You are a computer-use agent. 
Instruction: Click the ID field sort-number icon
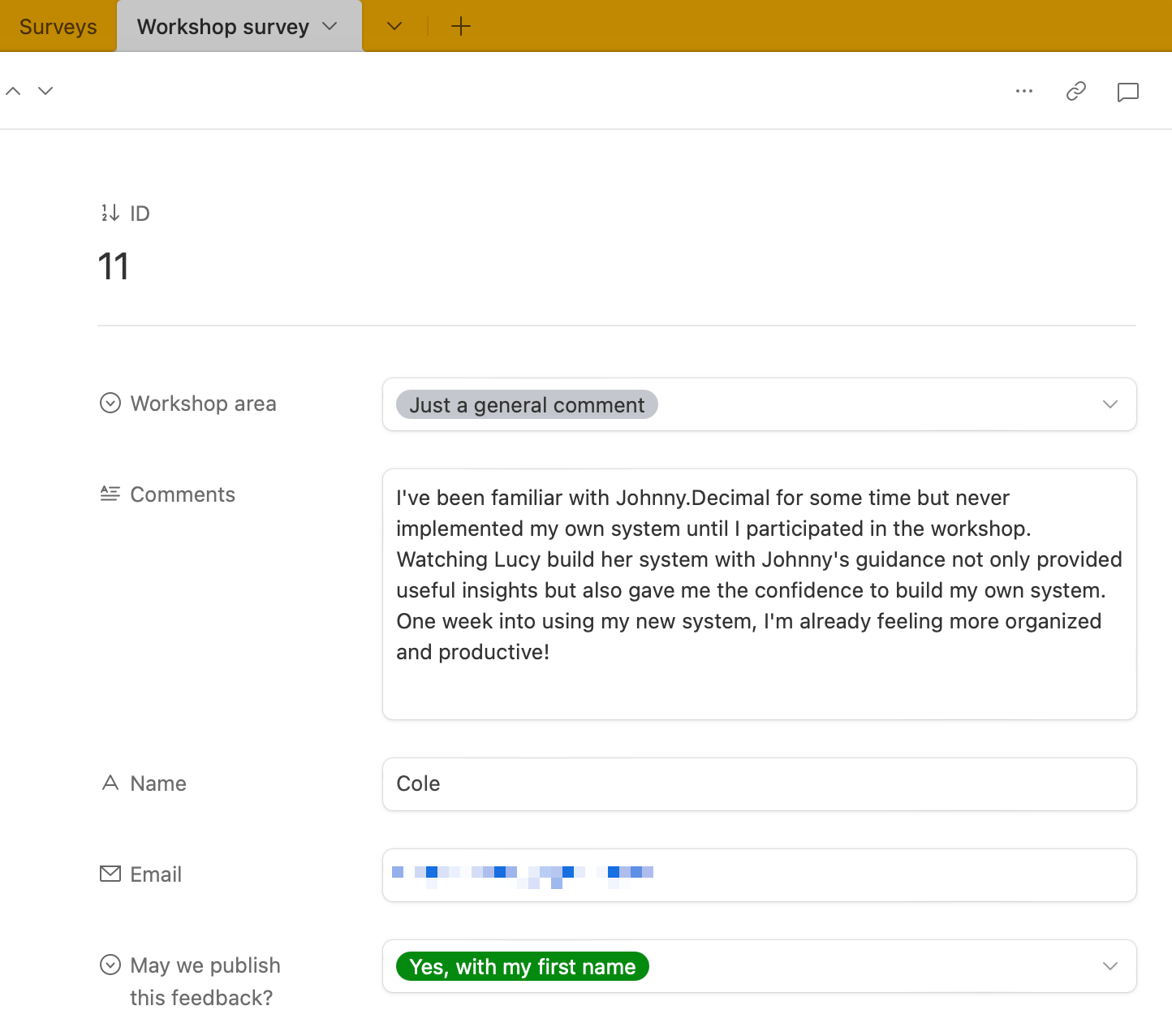click(x=110, y=213)
